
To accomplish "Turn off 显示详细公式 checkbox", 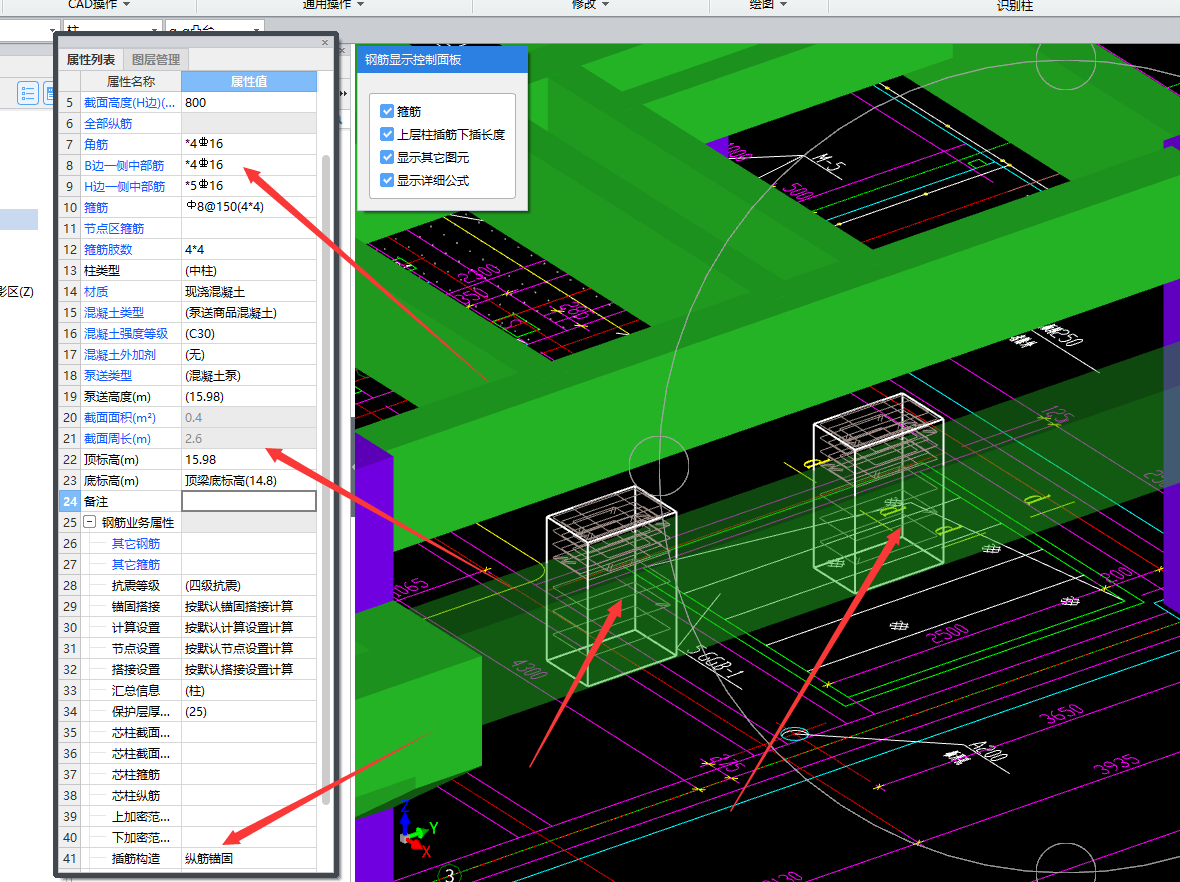I will click(388, 180).
